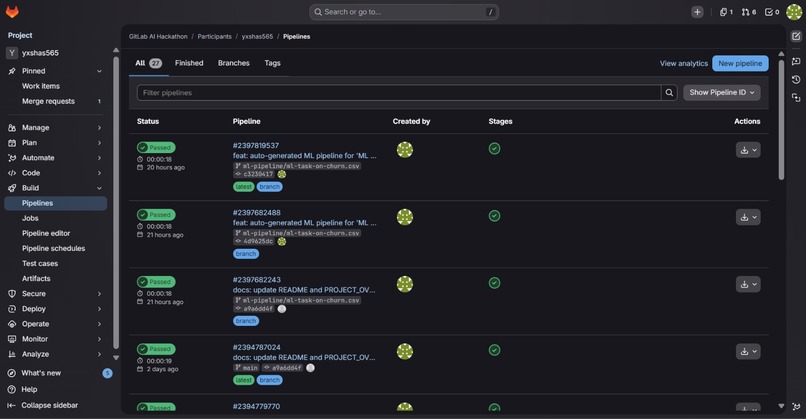Open the chat icon in right side panel
Screen dimensions: 806x419
pyautogui.click(x=796, y=61)
